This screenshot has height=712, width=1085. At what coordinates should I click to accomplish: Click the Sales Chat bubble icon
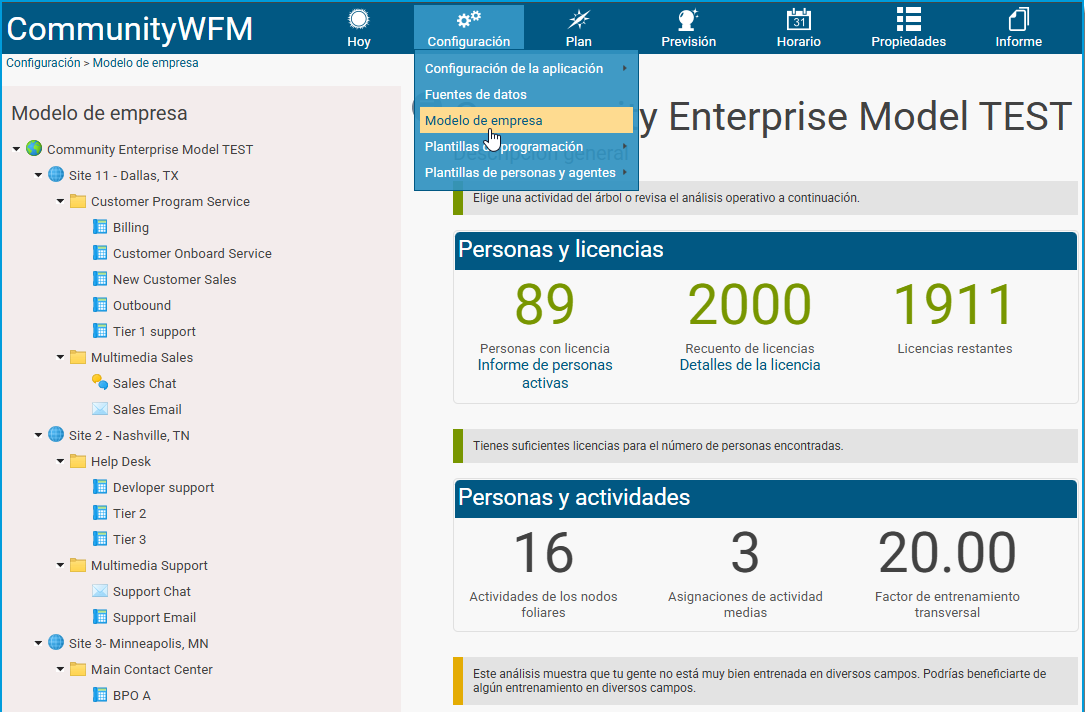pos(100,382)
